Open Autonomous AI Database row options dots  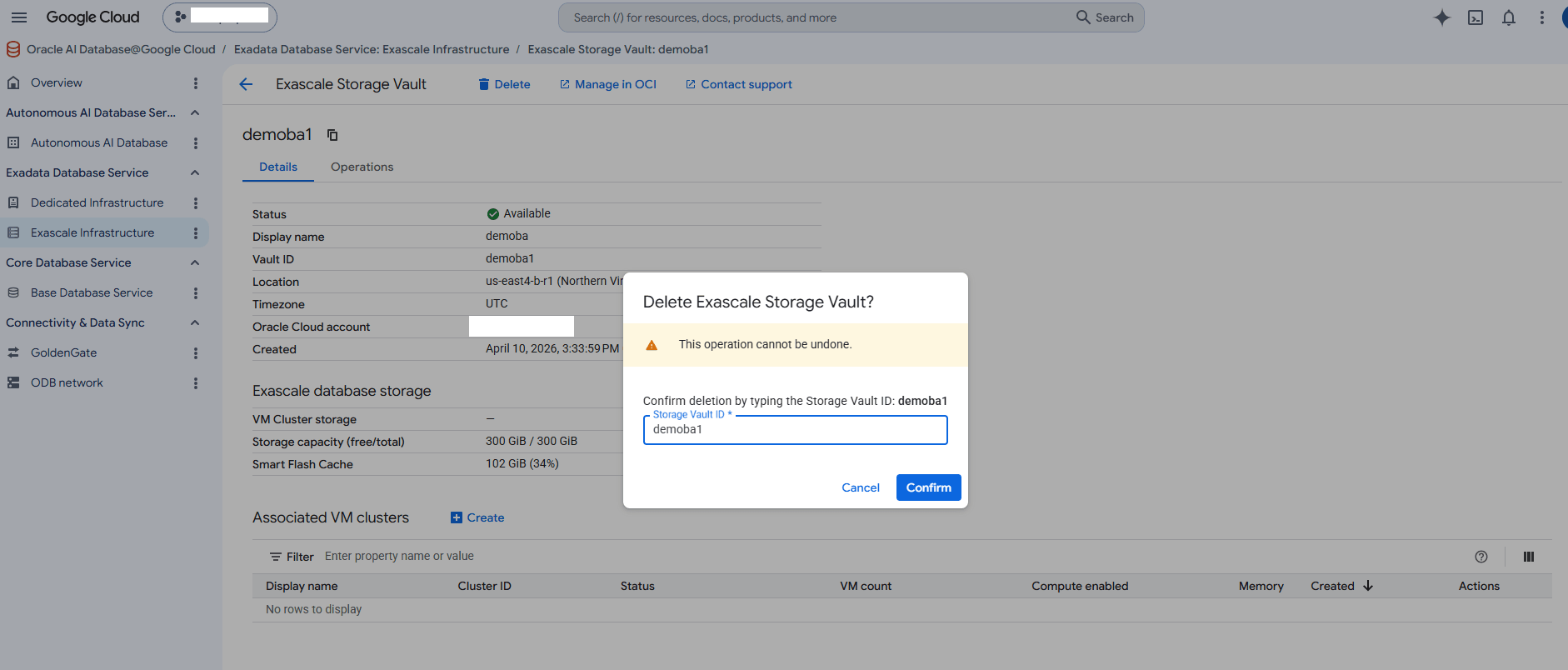196,143
